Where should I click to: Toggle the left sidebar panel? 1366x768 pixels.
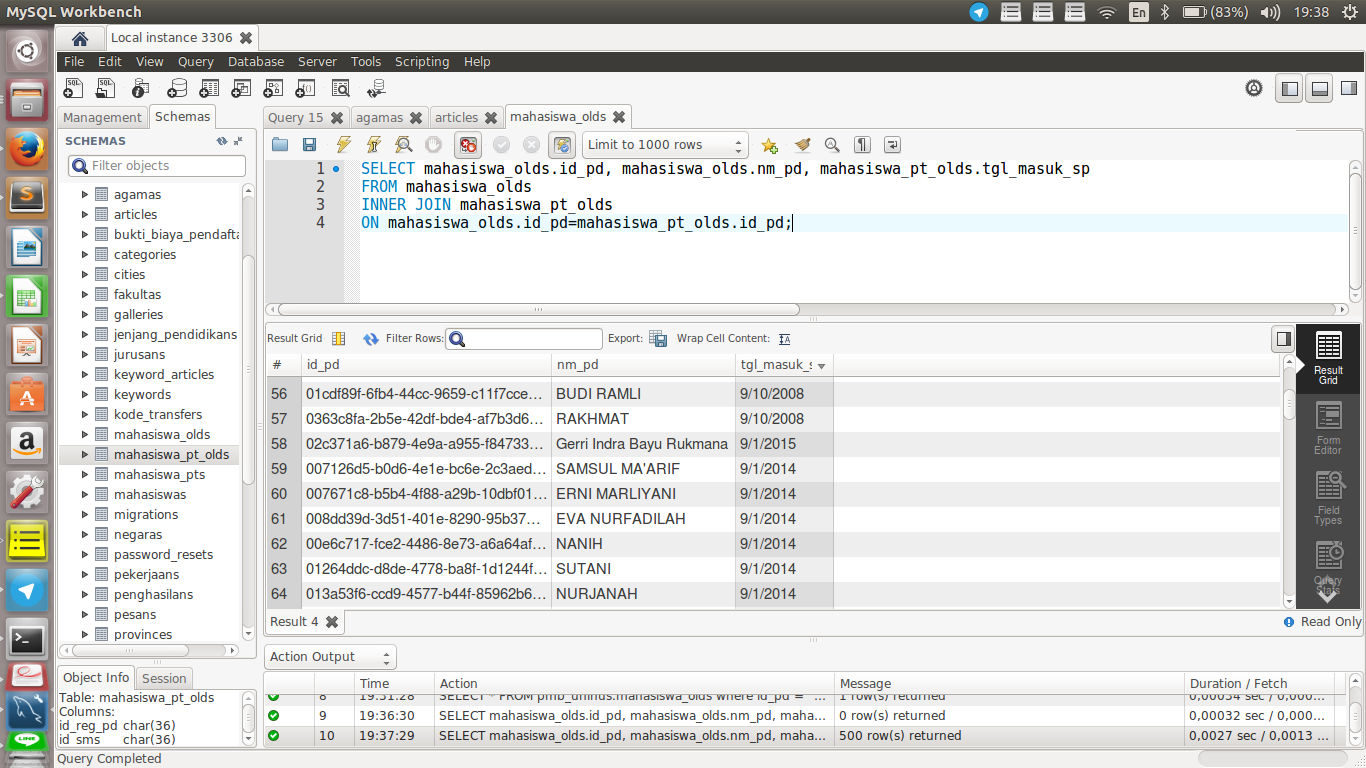1290,89
